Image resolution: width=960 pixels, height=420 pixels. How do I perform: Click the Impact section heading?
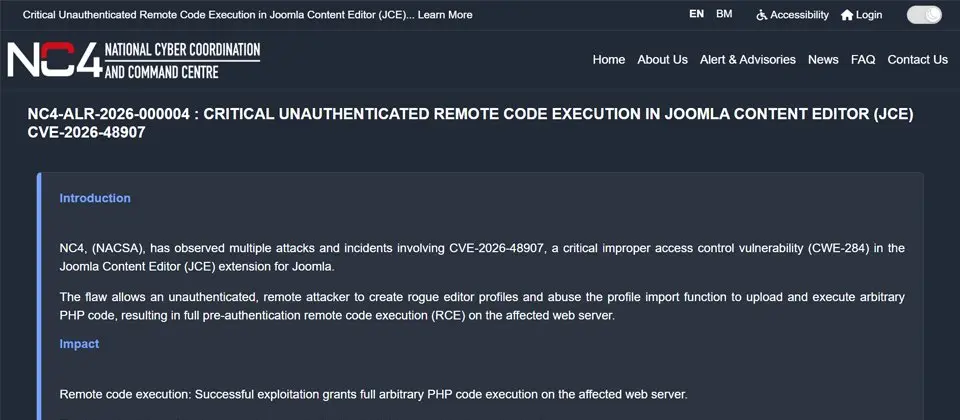pyautogui.click(x=79, y=343)
